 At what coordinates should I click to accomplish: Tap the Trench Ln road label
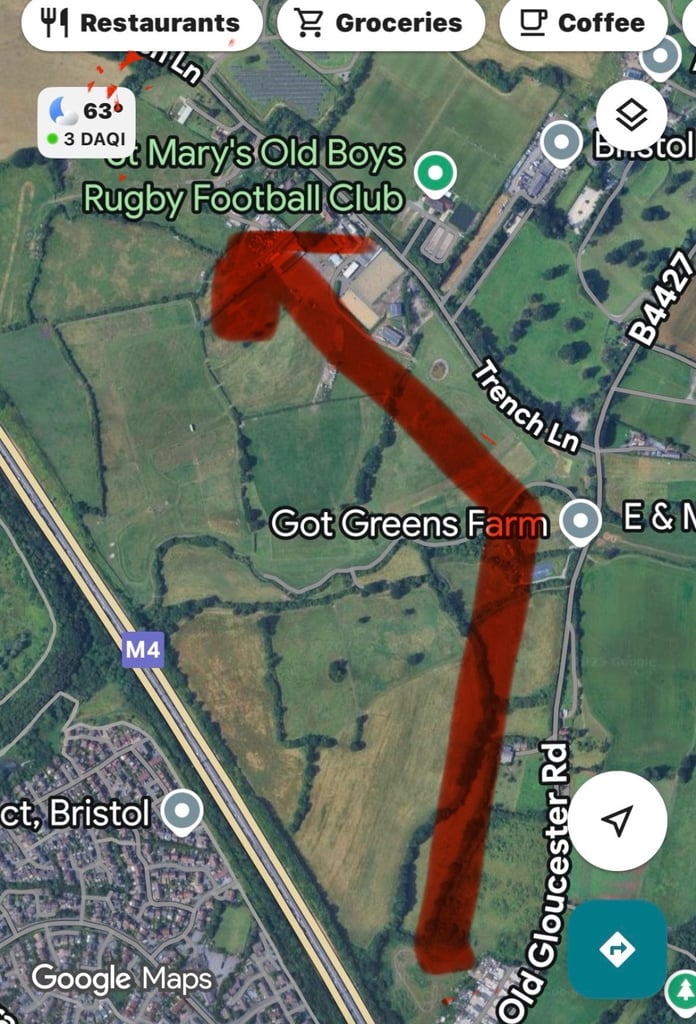(527, 407)
